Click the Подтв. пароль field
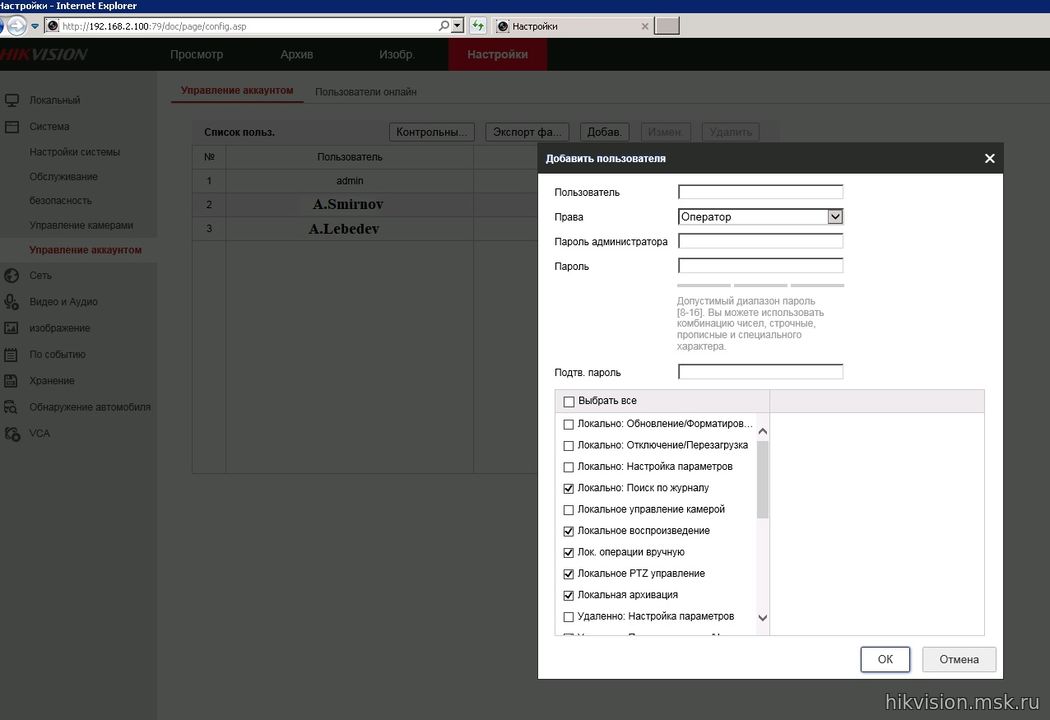 coord(760,372)
